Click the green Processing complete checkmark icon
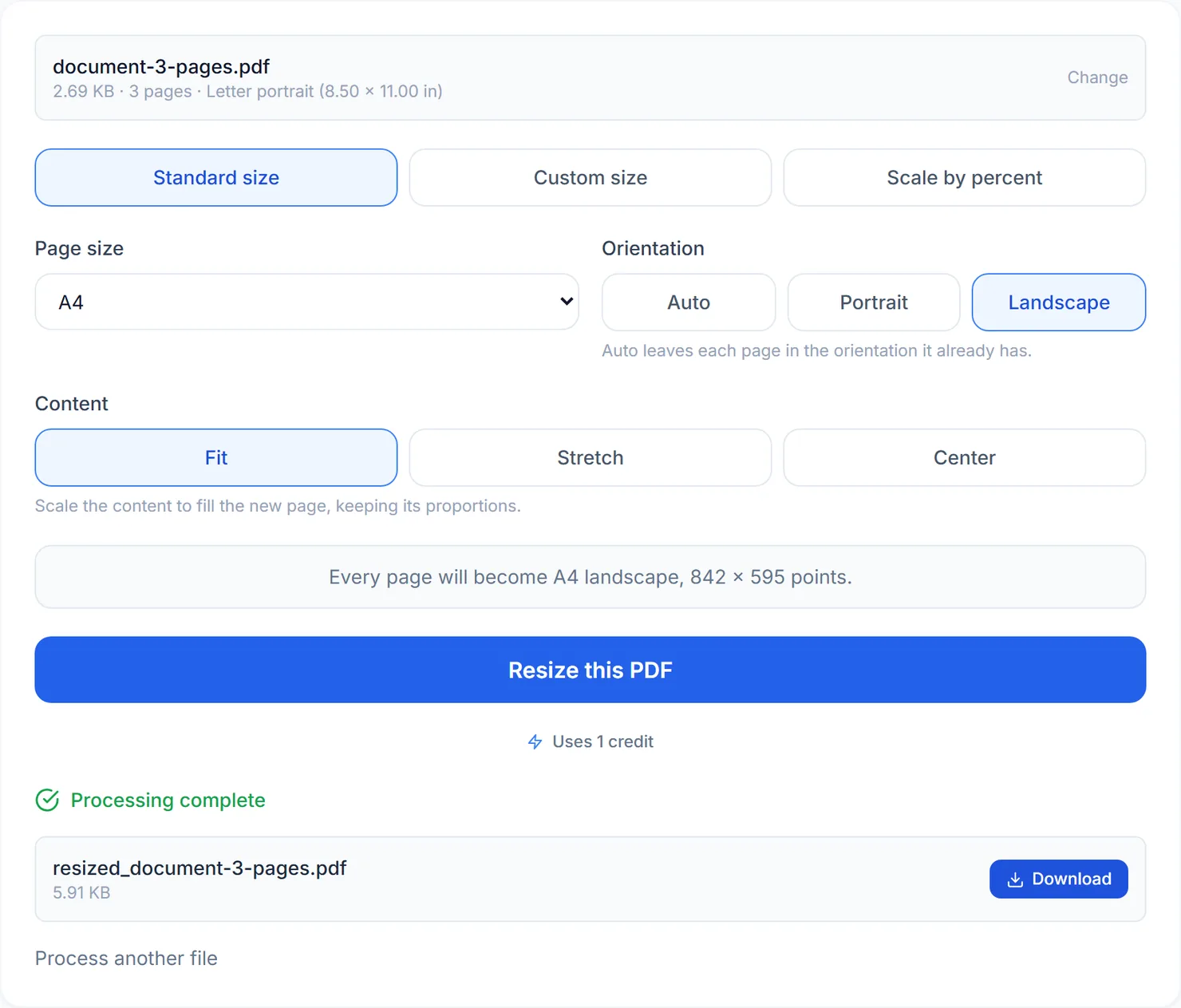 coord(47,800)
